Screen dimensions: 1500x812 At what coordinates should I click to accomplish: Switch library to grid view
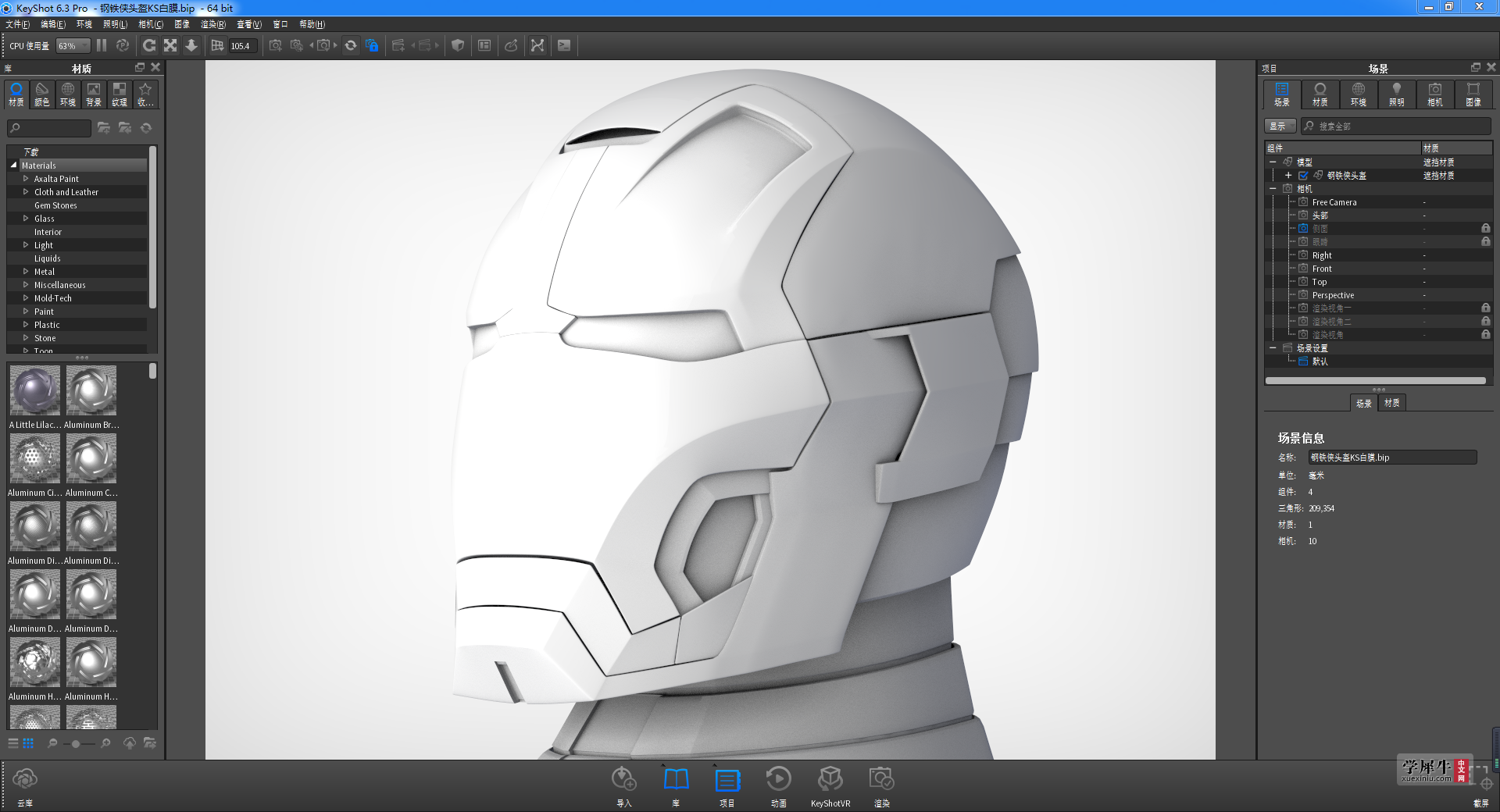tap(28, 743)
